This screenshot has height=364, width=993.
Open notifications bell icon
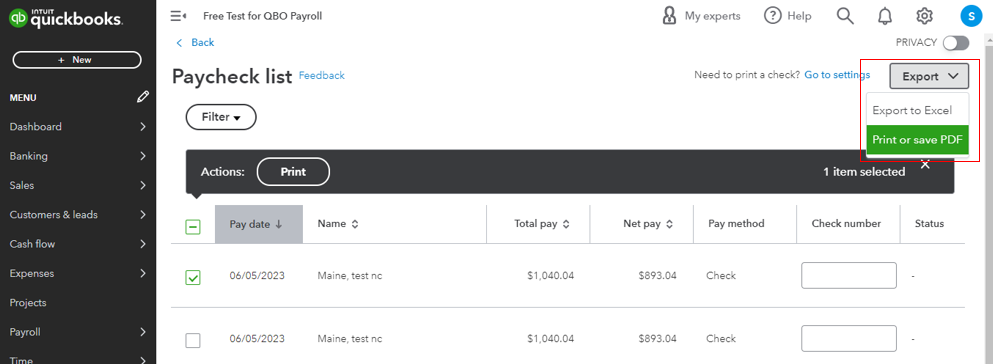click(x=885, y=16)
